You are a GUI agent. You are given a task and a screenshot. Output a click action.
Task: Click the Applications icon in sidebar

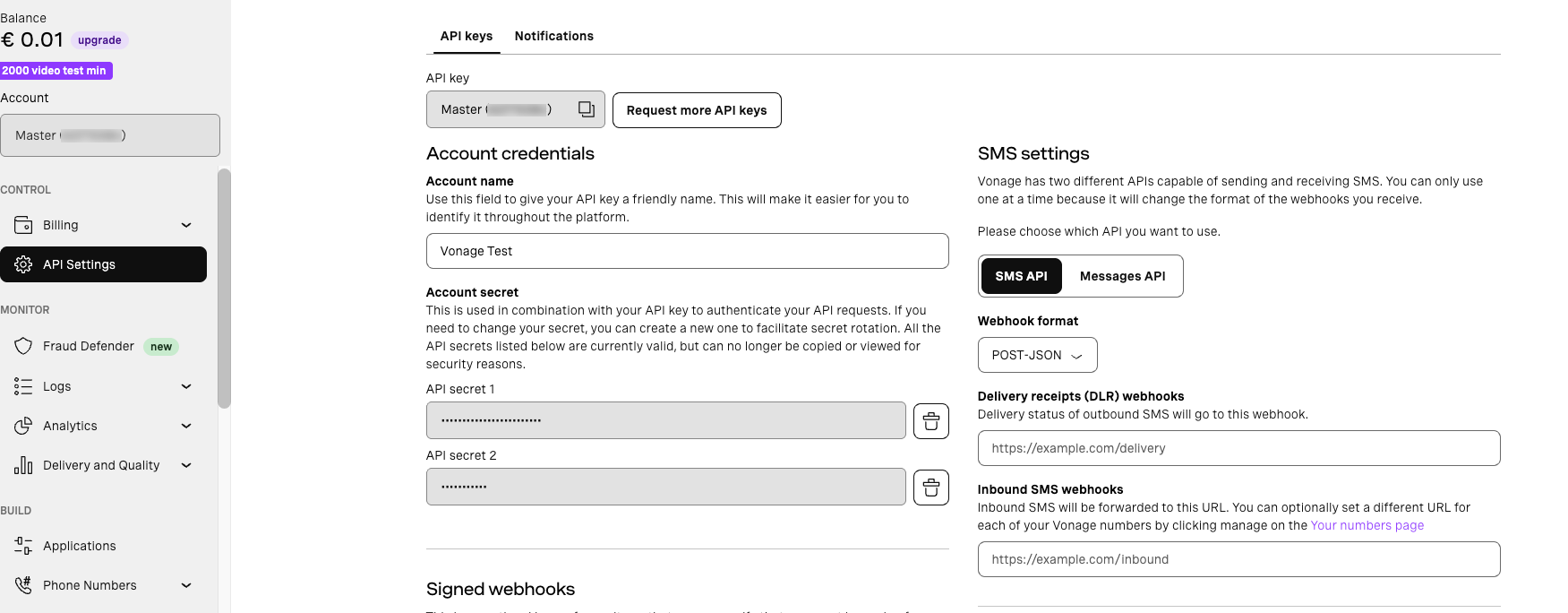point(23,546)
